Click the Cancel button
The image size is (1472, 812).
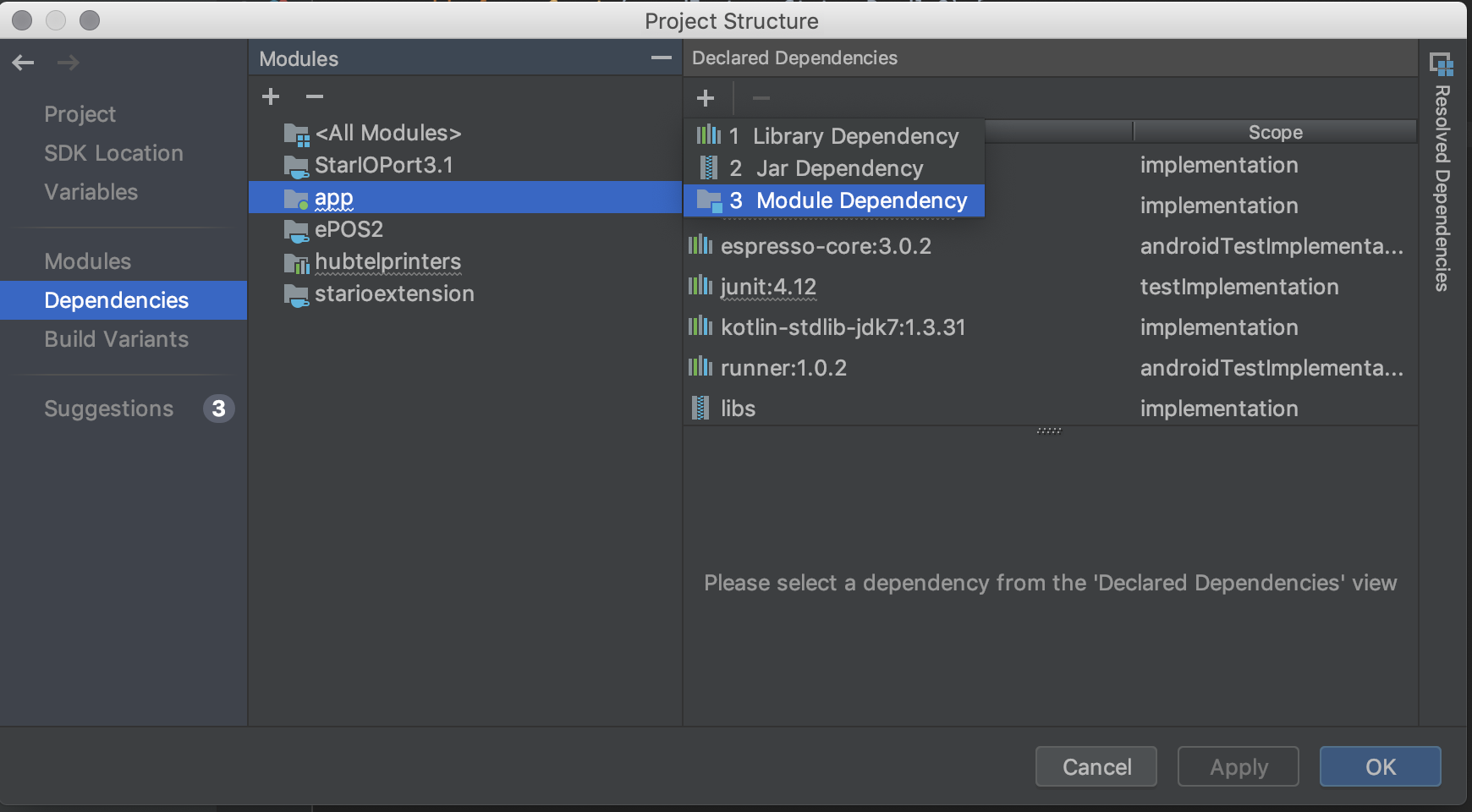click(x=1096, y=767)
